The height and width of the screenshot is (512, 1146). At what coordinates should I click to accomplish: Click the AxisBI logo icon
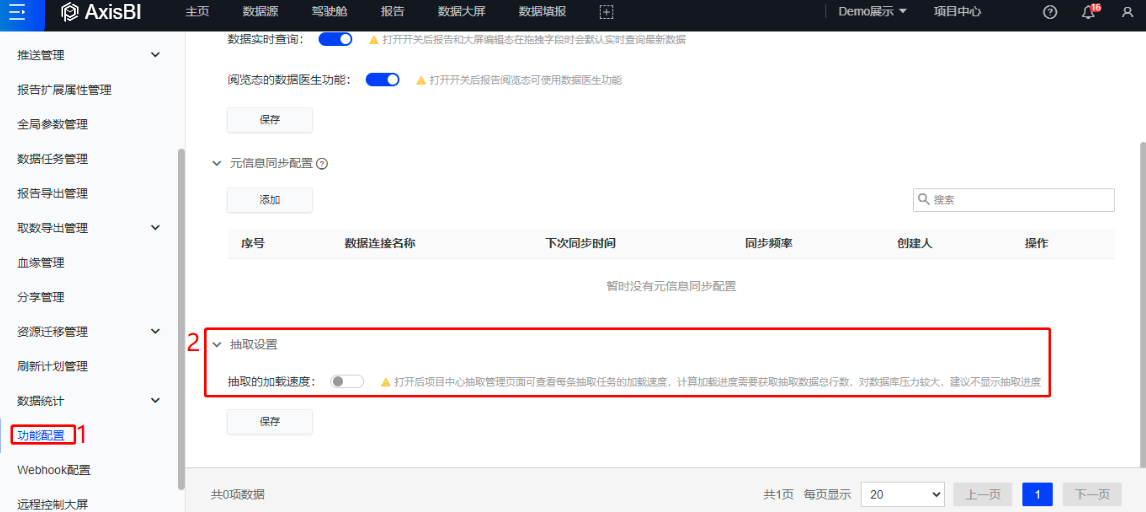69,12
